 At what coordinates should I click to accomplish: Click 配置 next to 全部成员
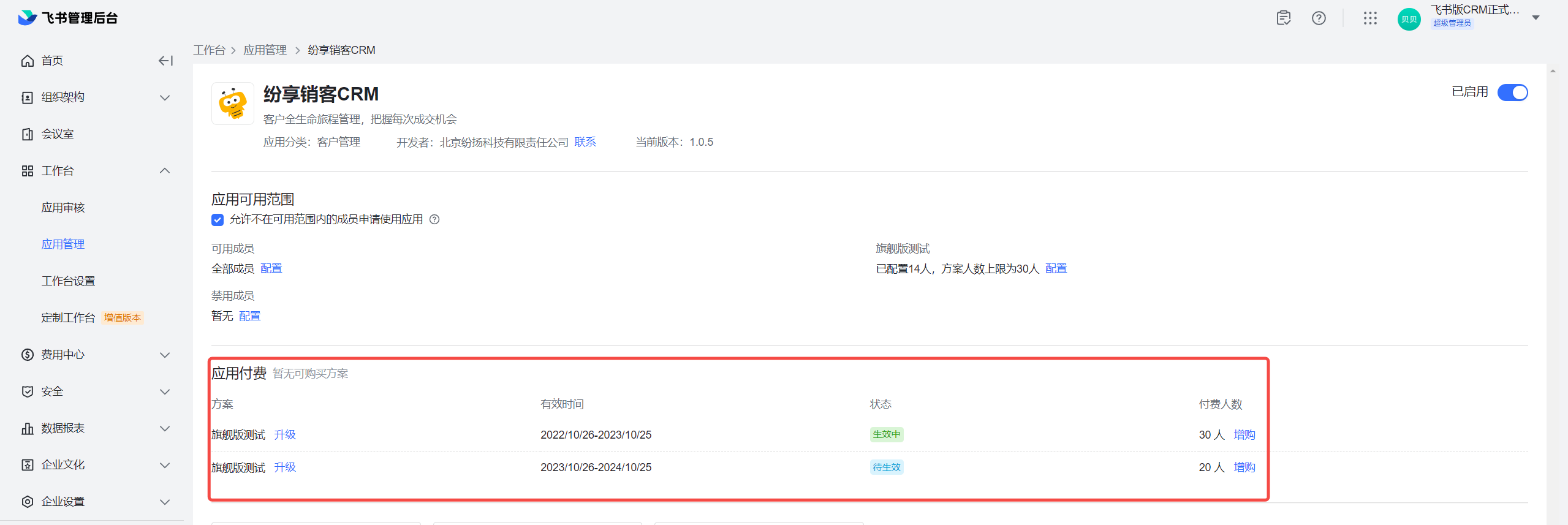tap(271, 268)
